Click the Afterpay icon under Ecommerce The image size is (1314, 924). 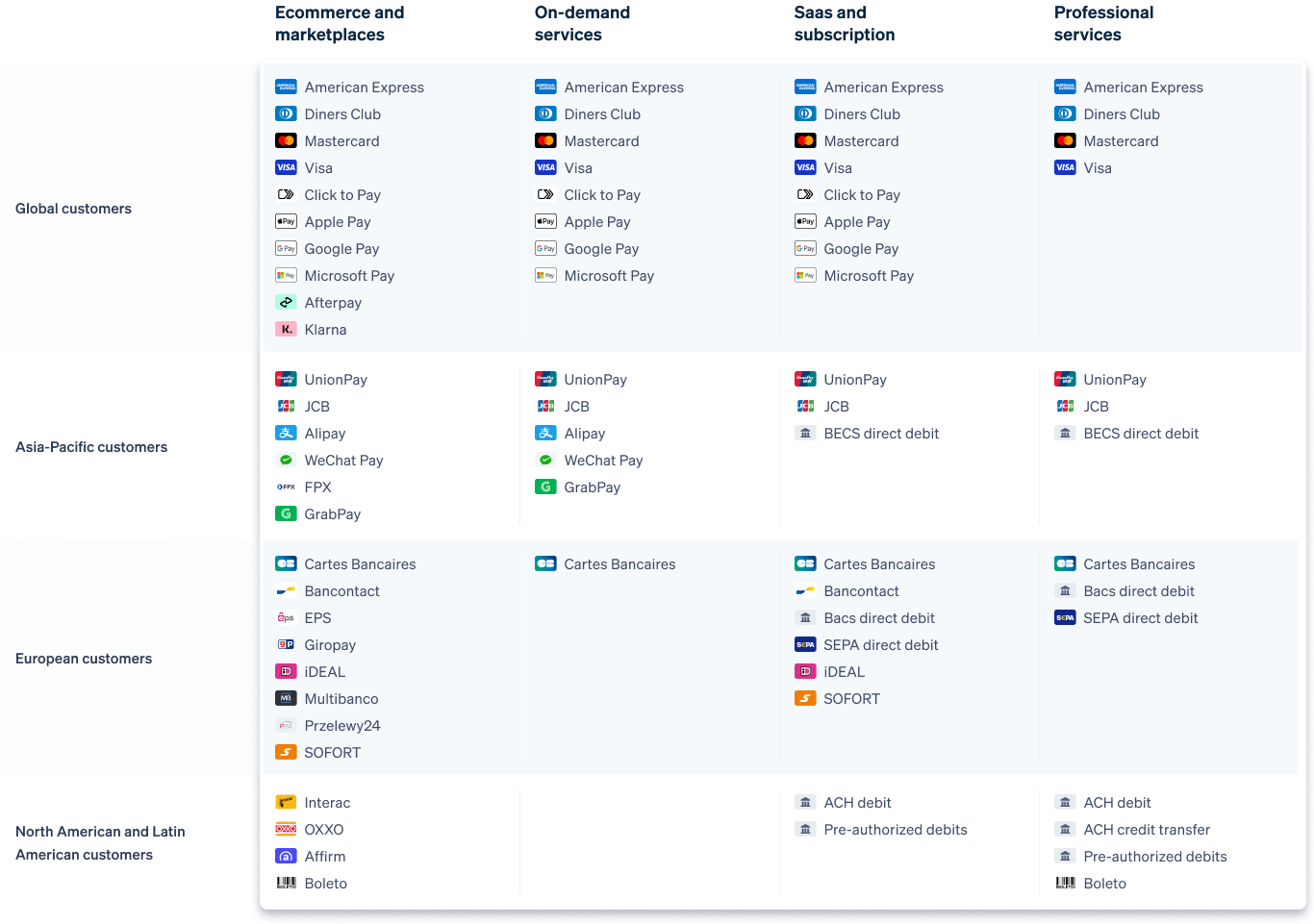click(x=286, y=302)
